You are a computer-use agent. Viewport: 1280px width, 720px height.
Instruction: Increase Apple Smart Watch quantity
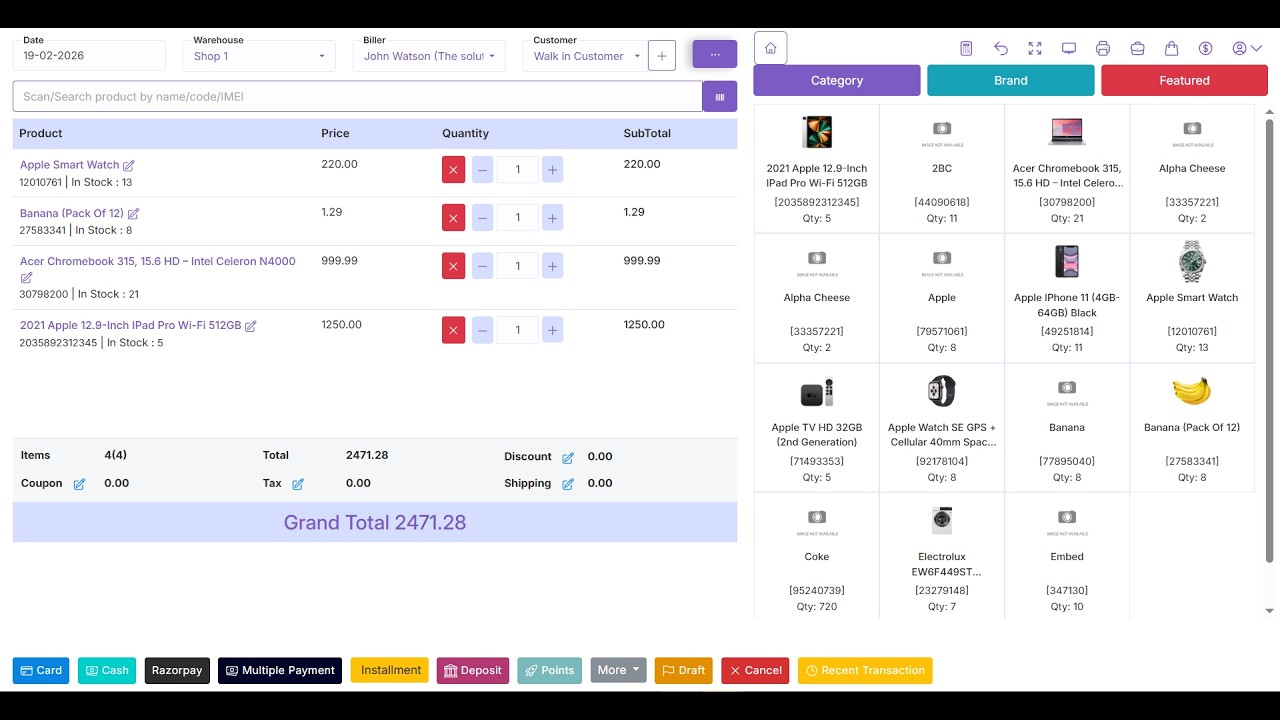(552, 170)
